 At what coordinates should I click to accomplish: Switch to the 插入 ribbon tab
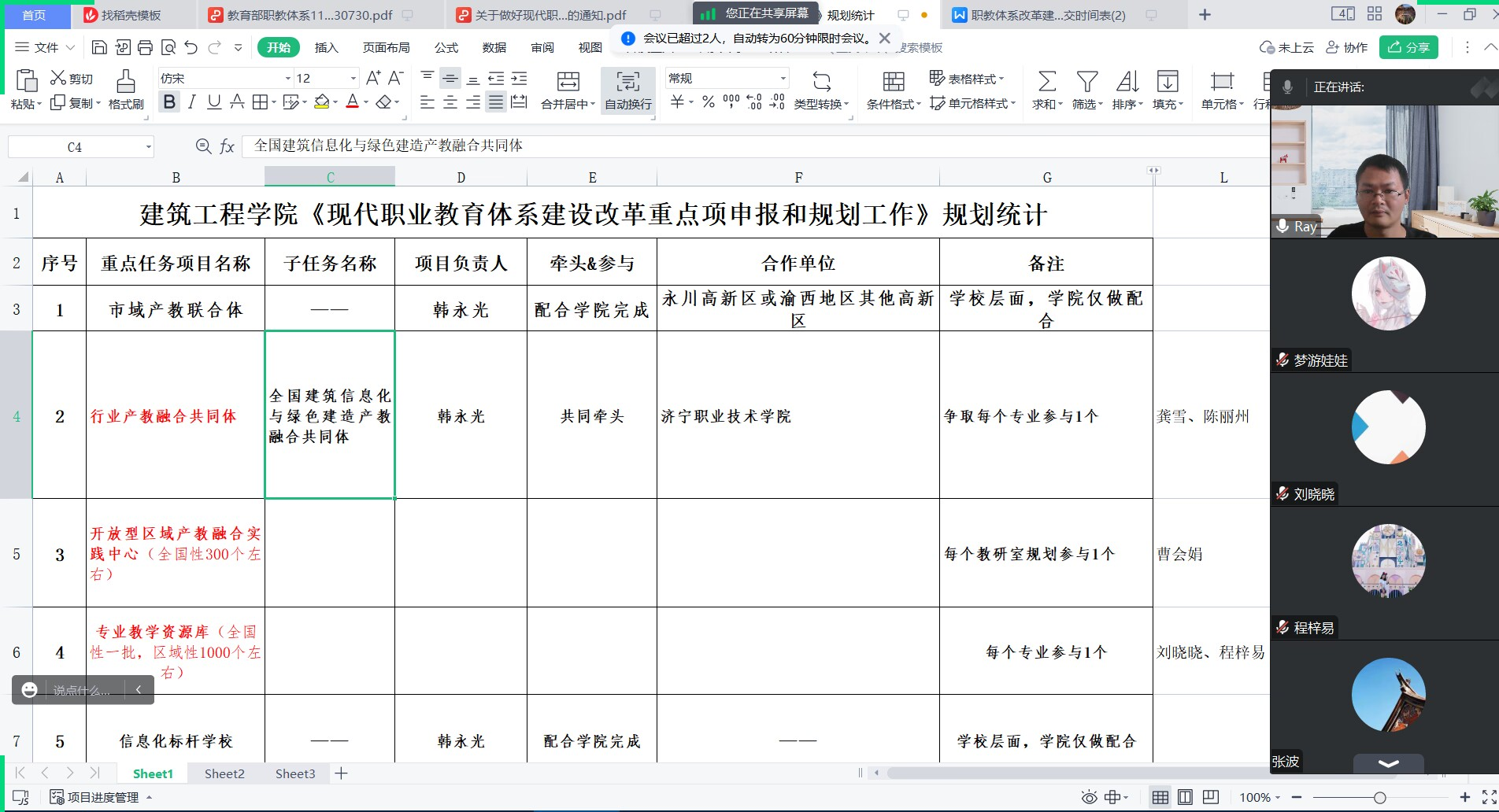tap(326, 47)
